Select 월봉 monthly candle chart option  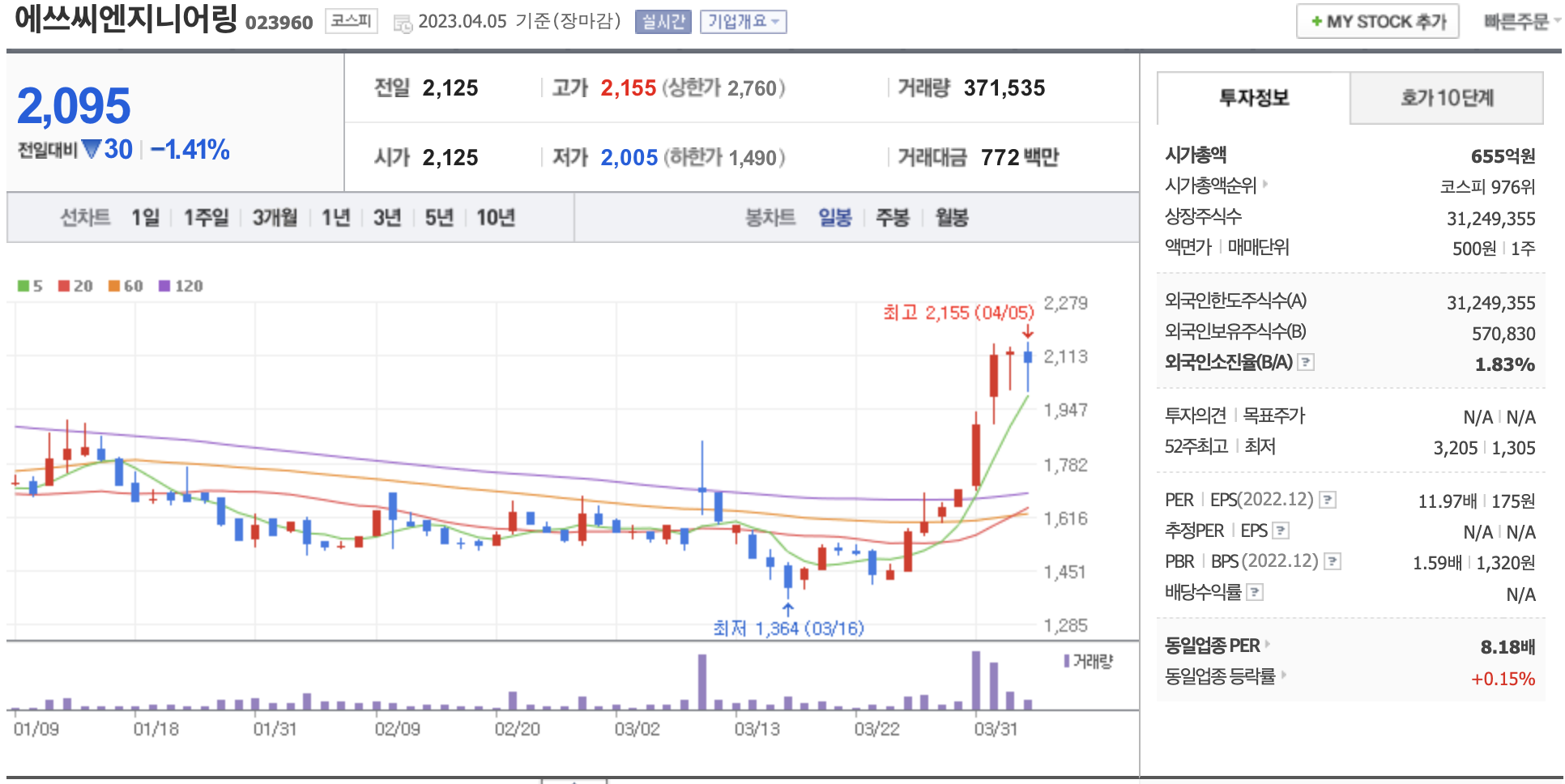click(951, 217)
